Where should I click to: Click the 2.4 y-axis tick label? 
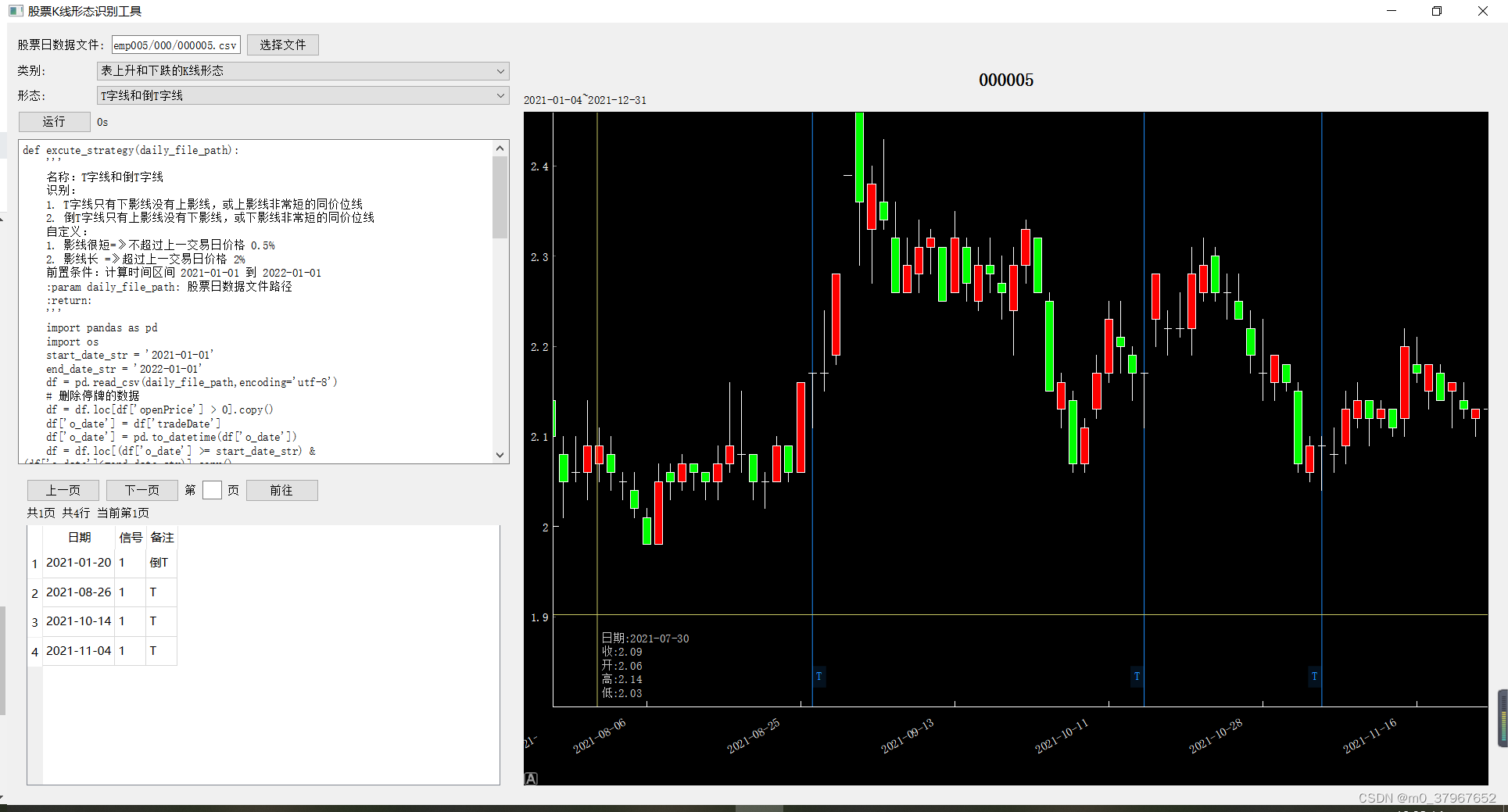(x=539, y=166)
